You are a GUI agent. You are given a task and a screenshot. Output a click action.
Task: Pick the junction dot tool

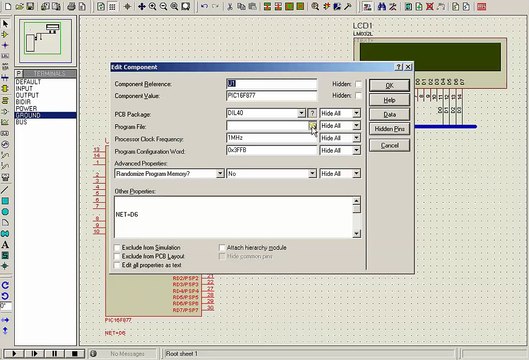5,45
